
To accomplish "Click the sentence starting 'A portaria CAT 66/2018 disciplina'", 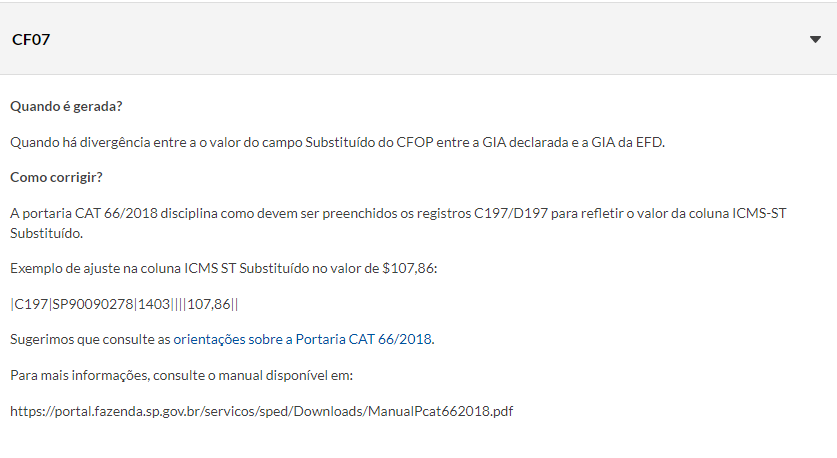I will point(398,223).
